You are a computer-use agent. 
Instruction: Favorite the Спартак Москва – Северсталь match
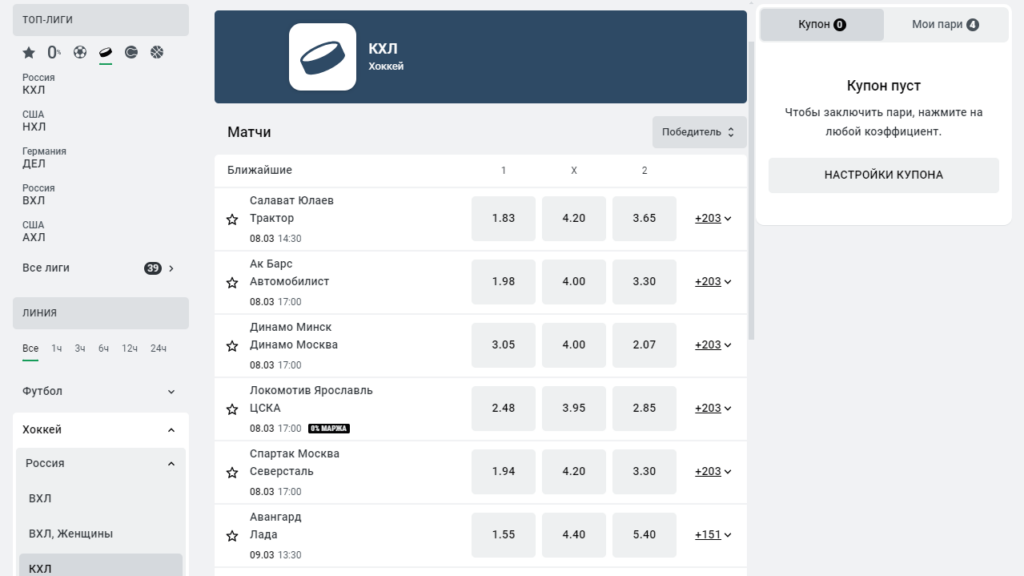[x=232, y=473]
